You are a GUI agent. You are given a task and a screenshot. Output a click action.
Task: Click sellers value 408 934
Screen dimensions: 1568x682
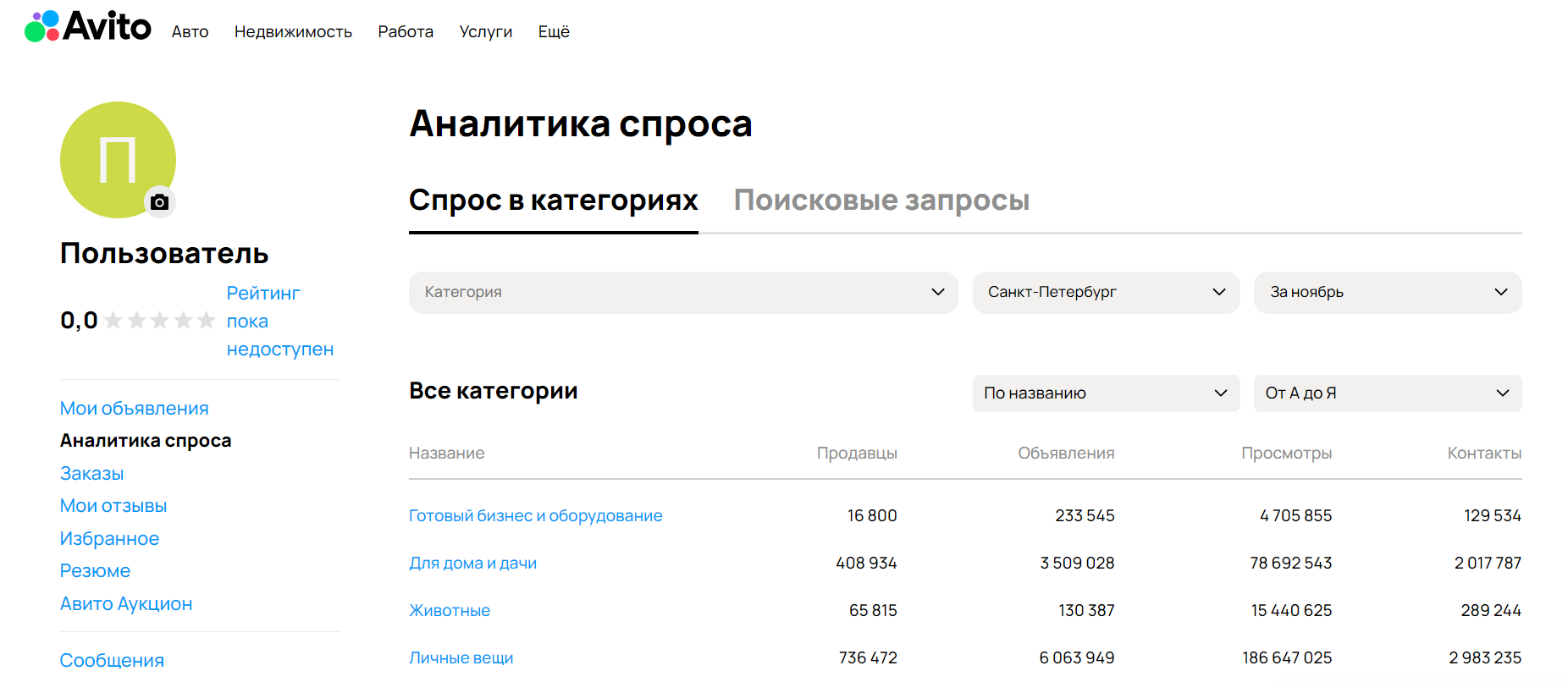(x=866, y=563)
